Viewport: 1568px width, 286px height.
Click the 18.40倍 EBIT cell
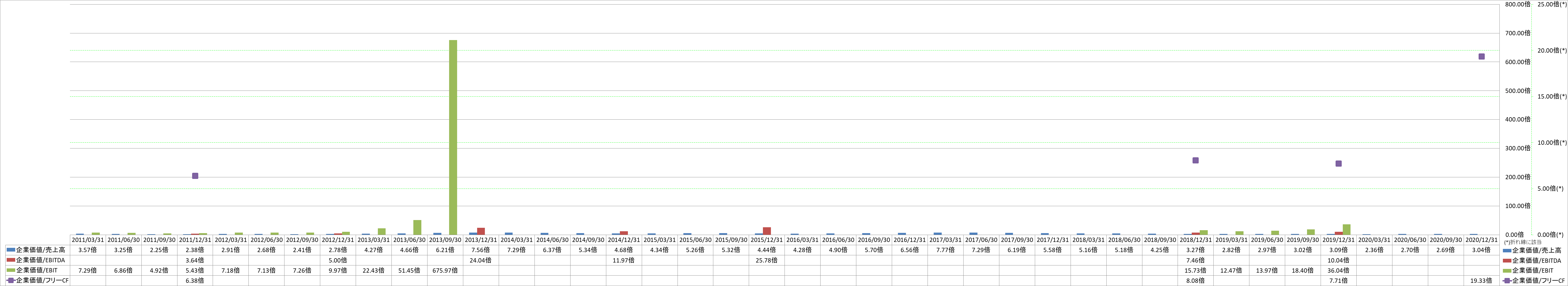[x=1302, y=270]
